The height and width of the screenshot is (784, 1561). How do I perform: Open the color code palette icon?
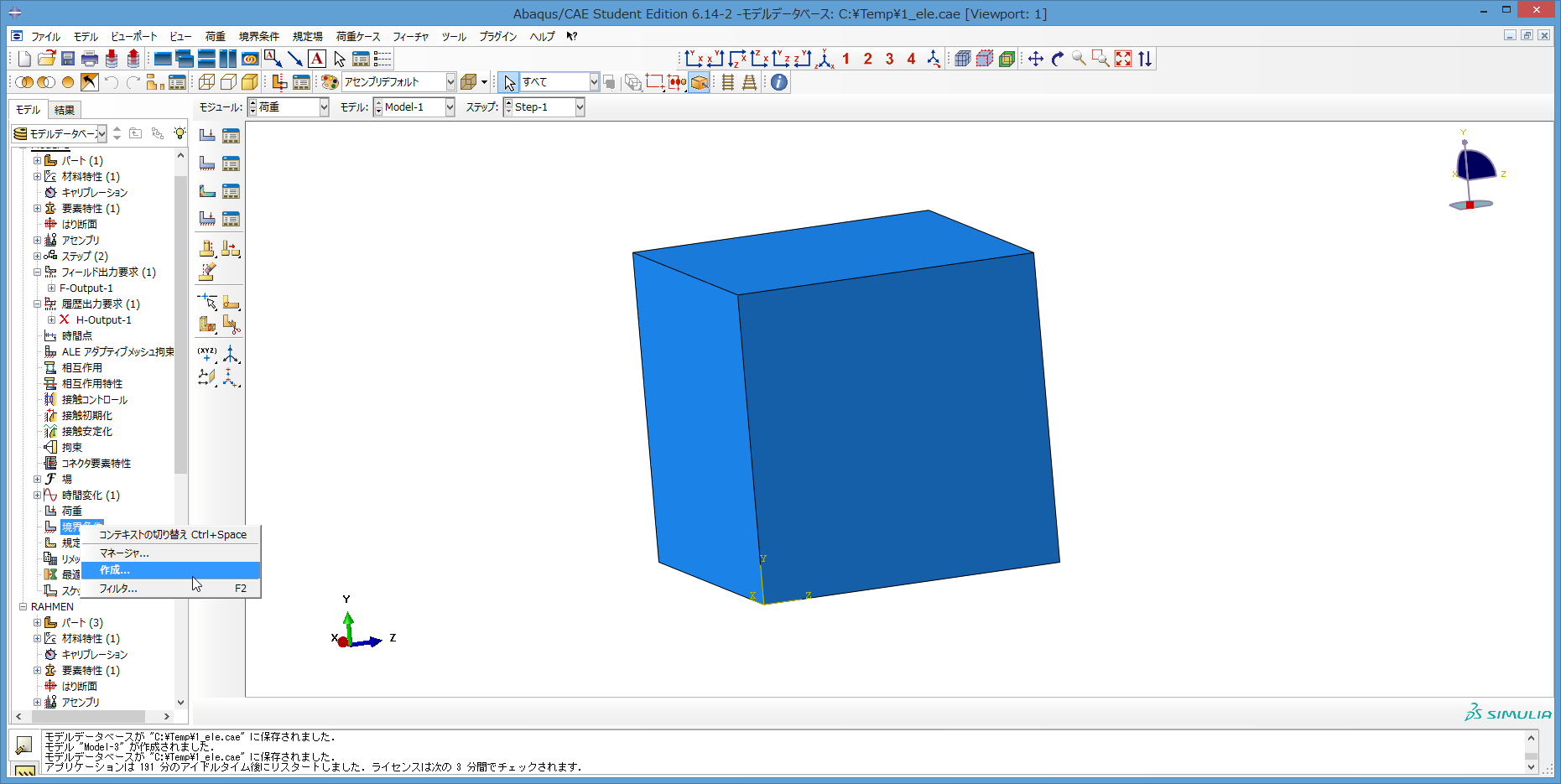pos(330,82)
